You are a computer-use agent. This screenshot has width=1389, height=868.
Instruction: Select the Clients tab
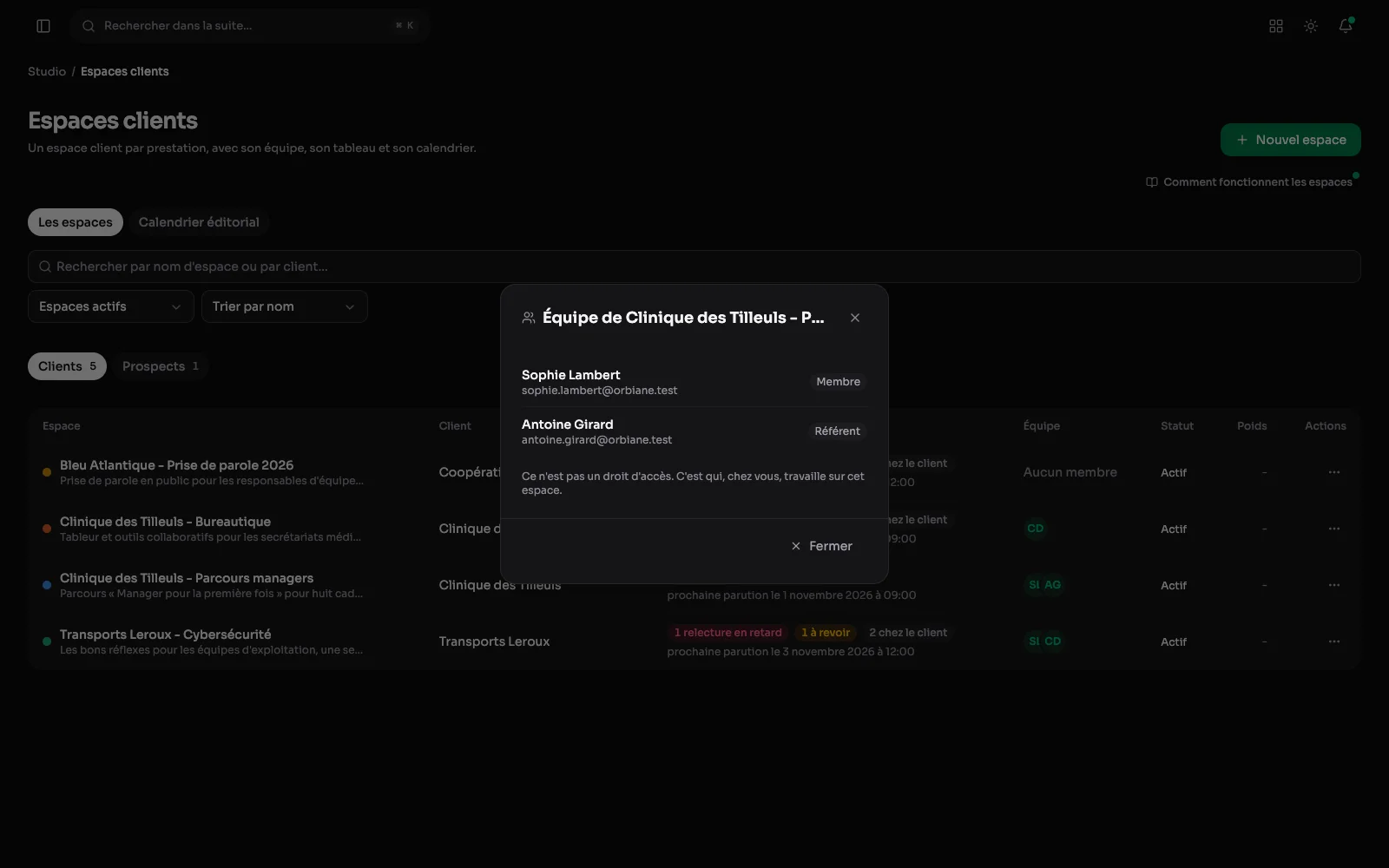point(67,366)
